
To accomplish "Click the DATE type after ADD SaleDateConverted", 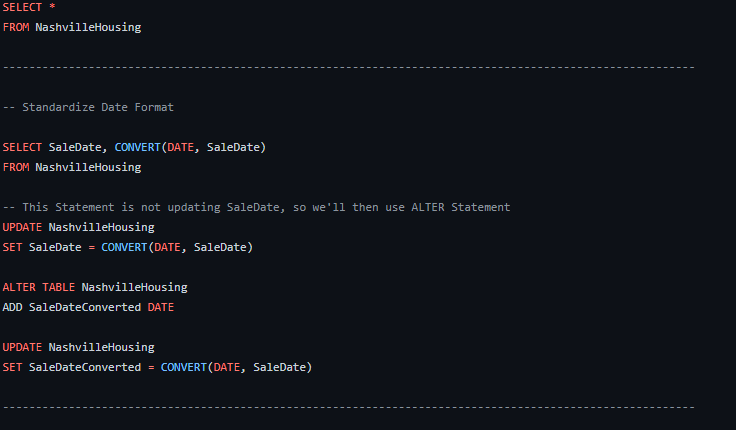I will [x=161, y=307].
